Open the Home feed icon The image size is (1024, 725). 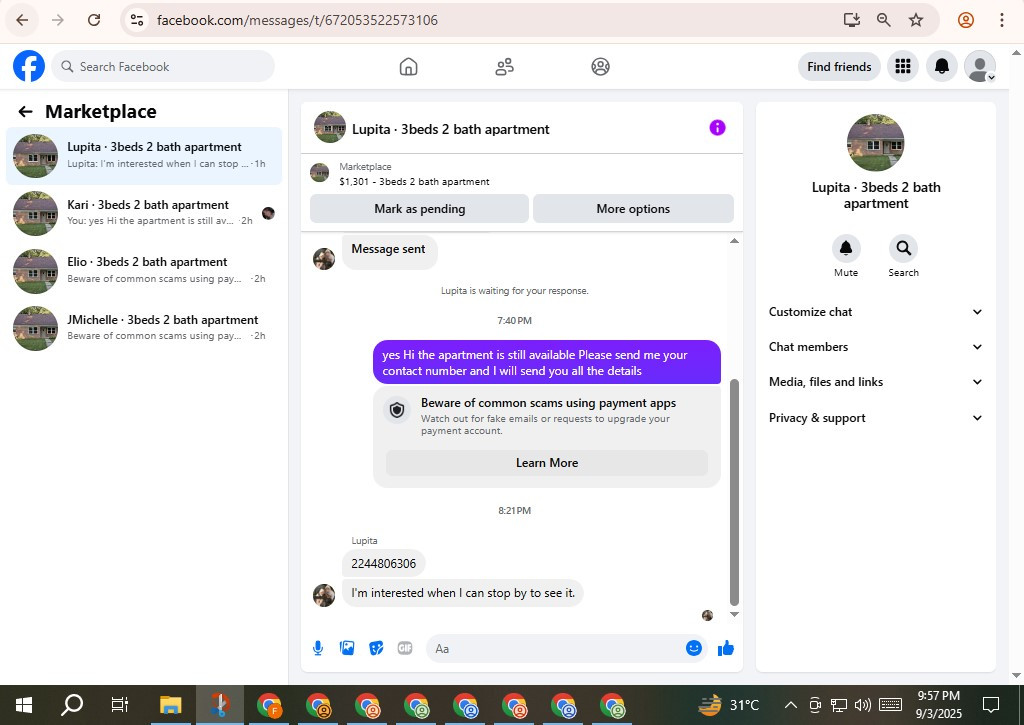point(408,67)
